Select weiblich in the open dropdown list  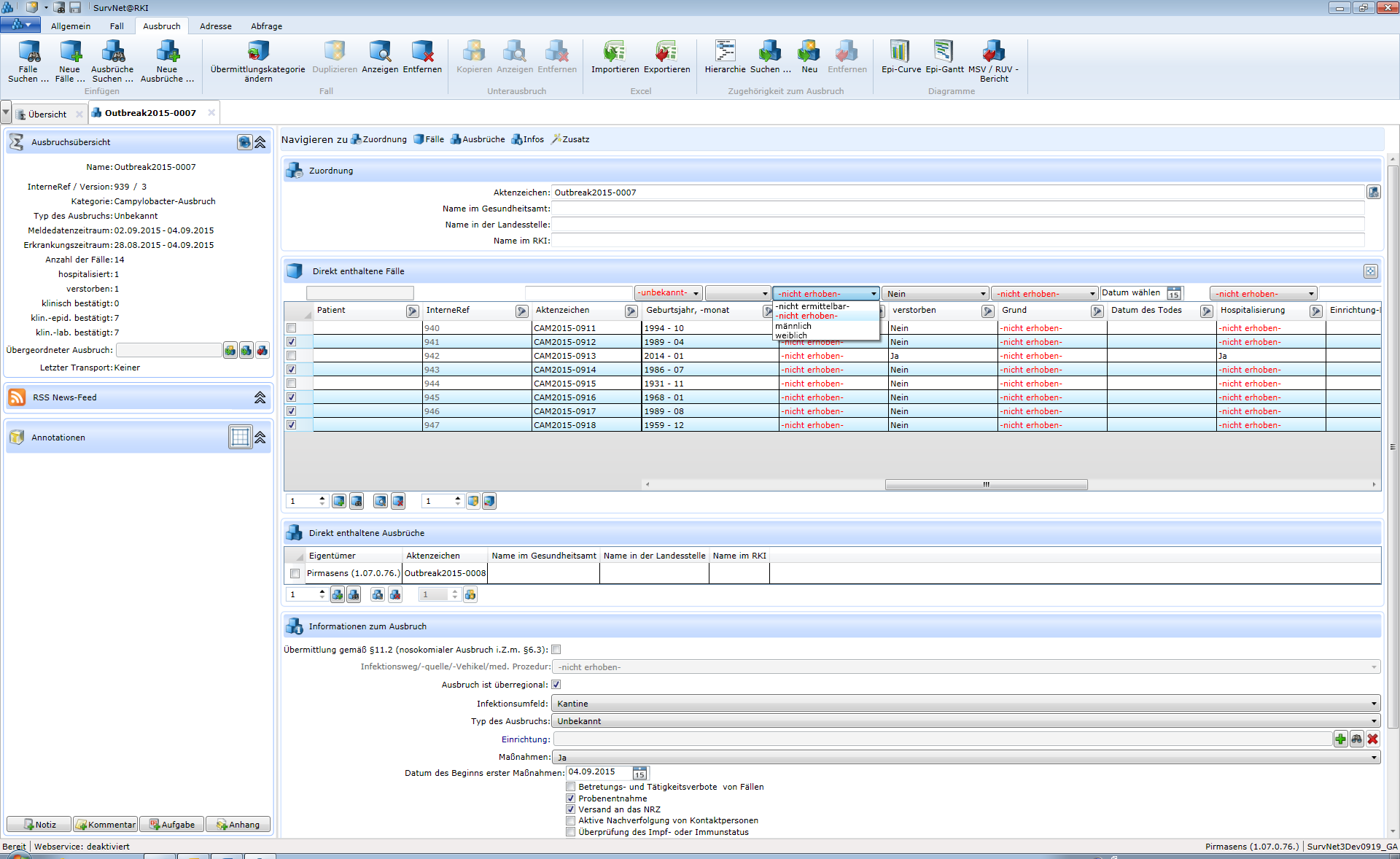tap(791, 335)
